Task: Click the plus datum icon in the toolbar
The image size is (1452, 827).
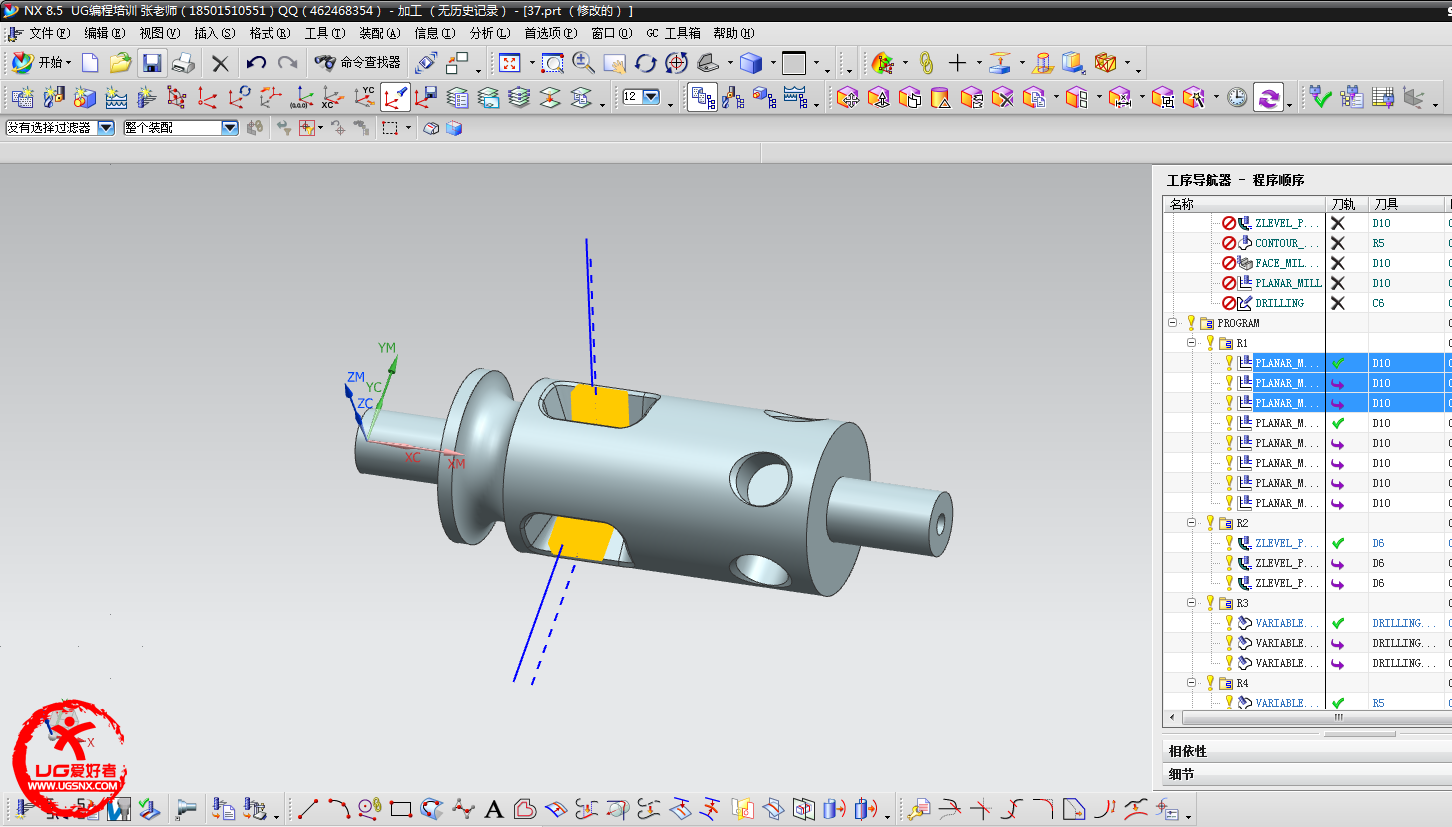Action: (957, 63)
